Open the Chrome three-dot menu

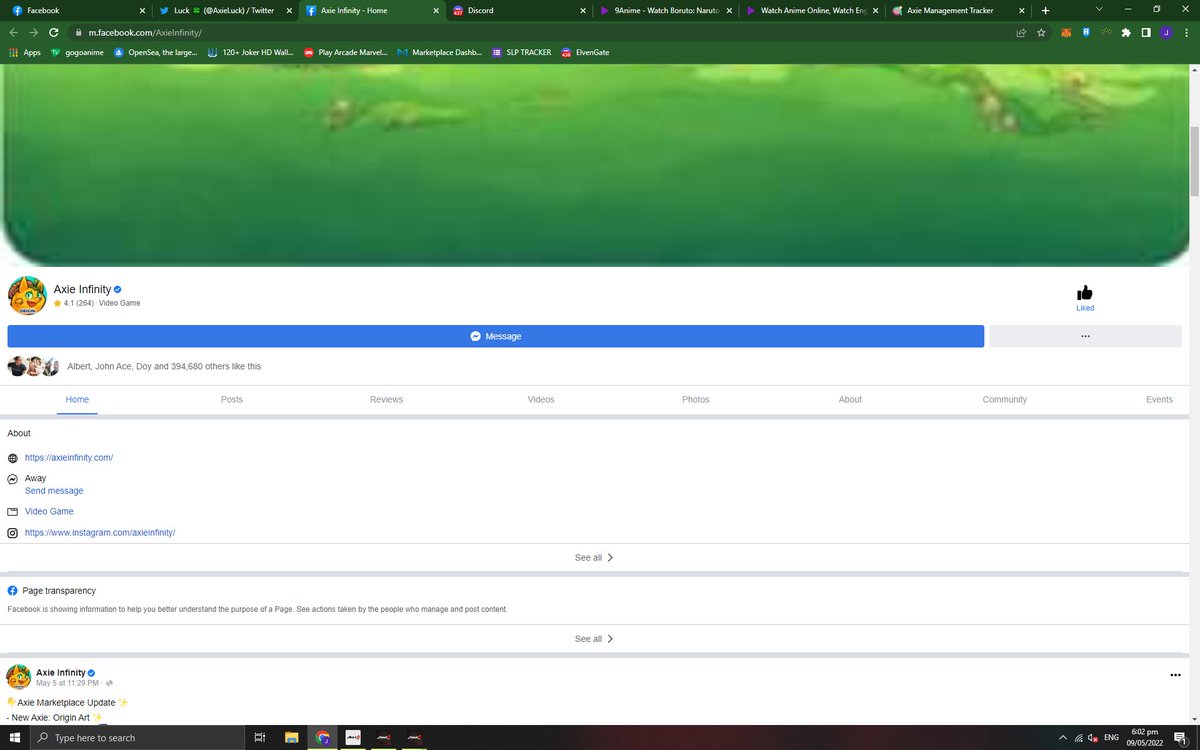[x=1186, y=32]
